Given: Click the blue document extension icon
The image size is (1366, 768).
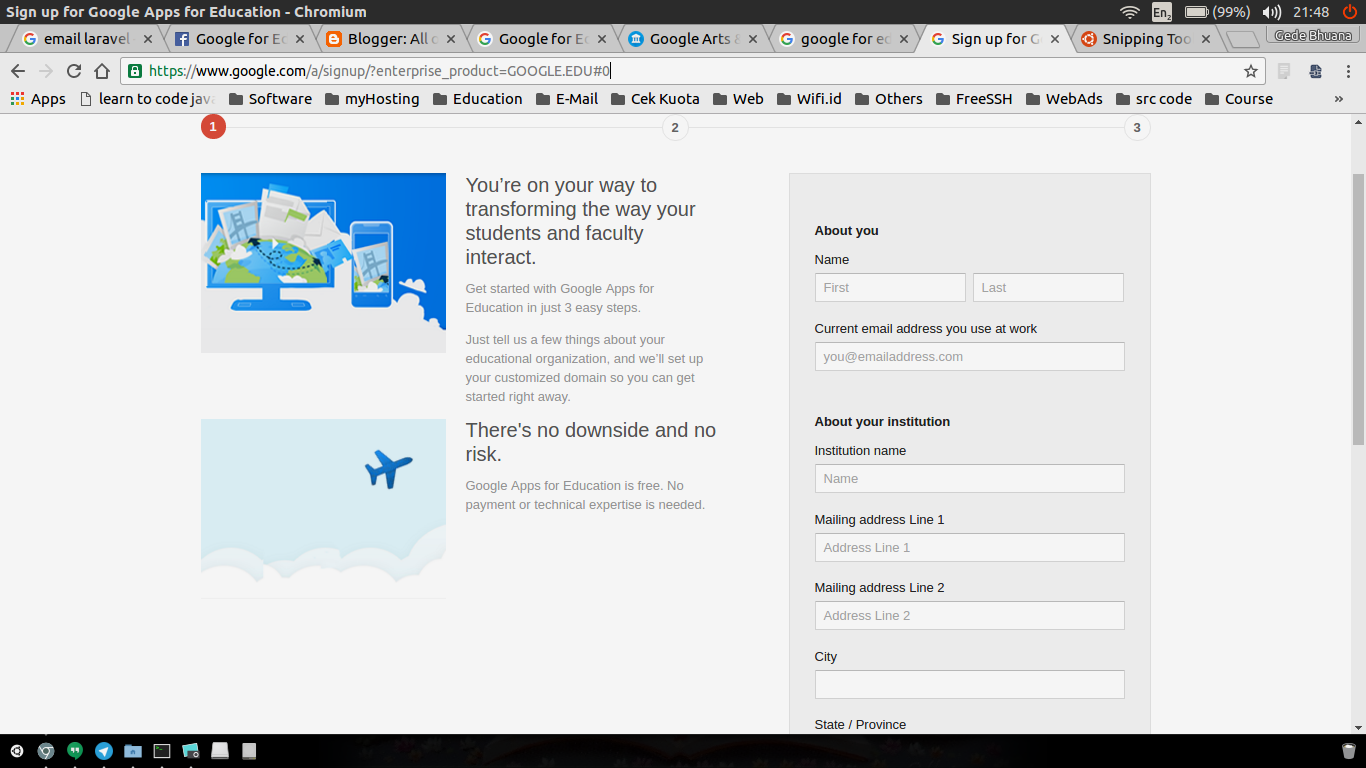Looking at the screenshot, I should click(1316, 71).
